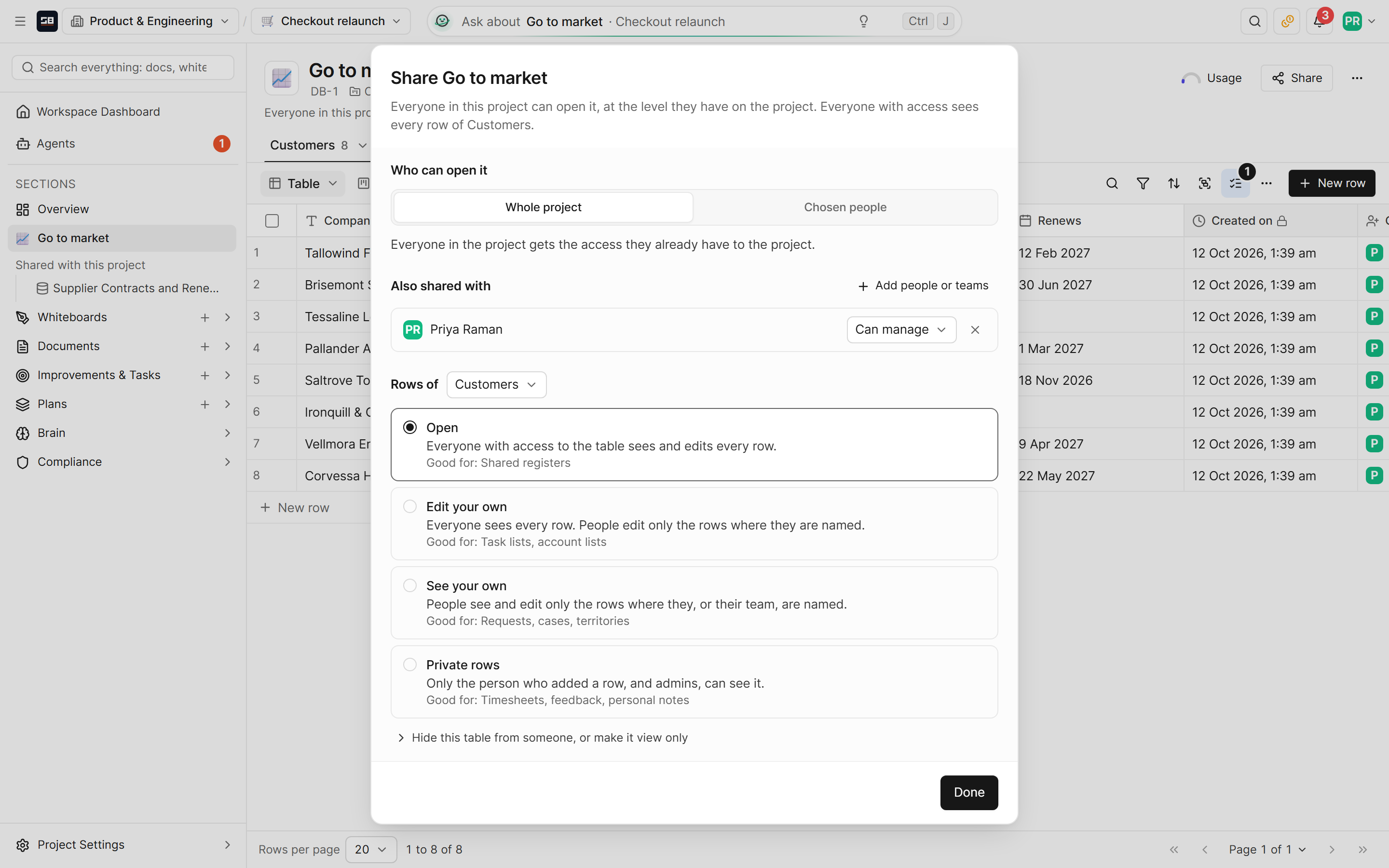Switch to the Chosen people tab
Viewport: 1389px width, 868px height.
[845, 207]
